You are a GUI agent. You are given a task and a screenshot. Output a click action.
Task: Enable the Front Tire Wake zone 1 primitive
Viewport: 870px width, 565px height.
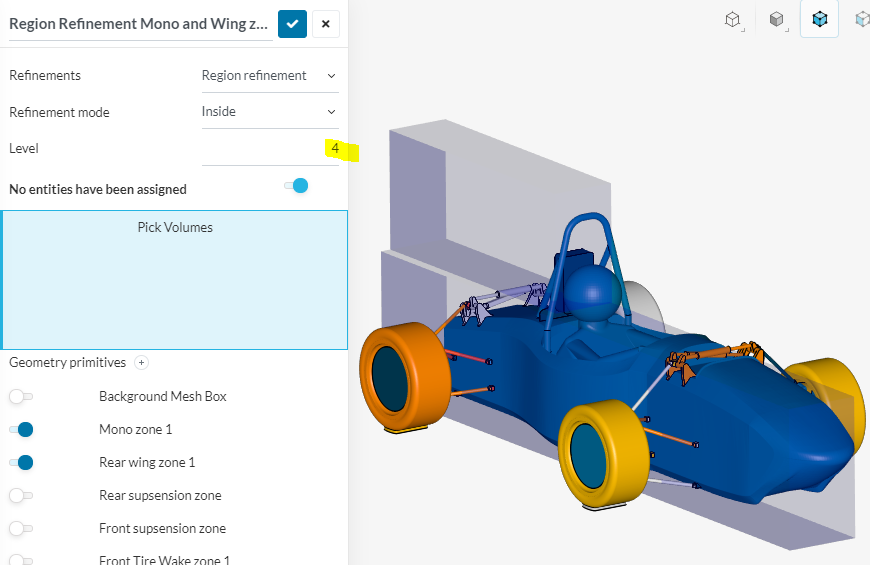coord(21,559)
